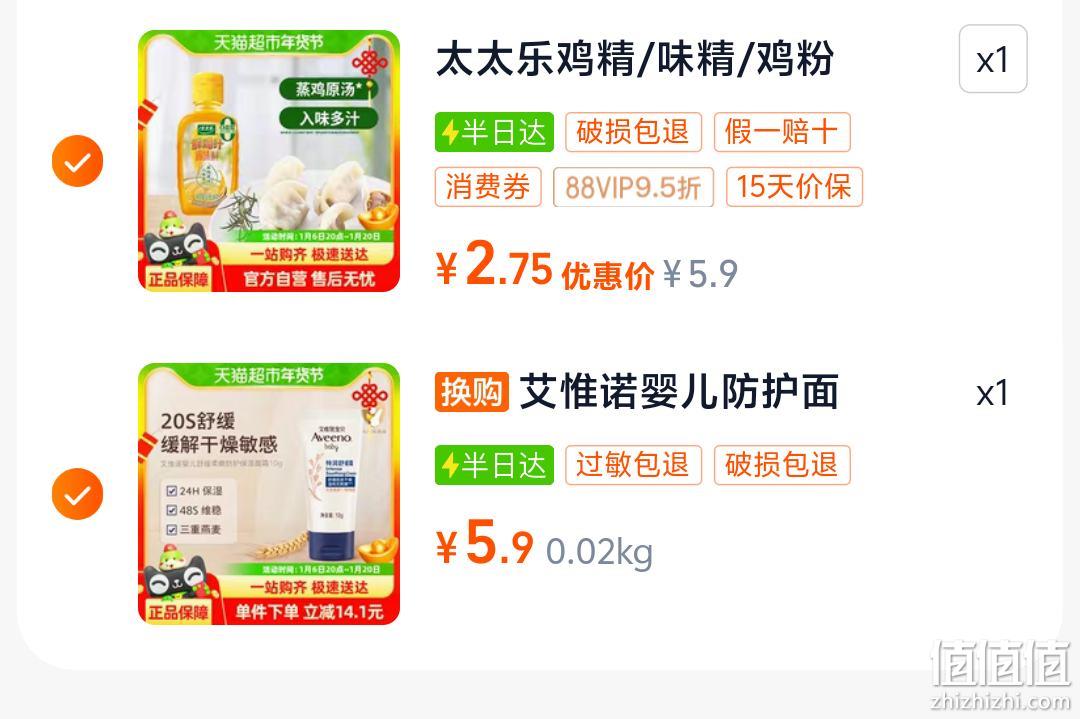The width and height of the screenshot is (1080, 719).
Task: Tap the 消费券 coupon tag
Action: point(488,187)
